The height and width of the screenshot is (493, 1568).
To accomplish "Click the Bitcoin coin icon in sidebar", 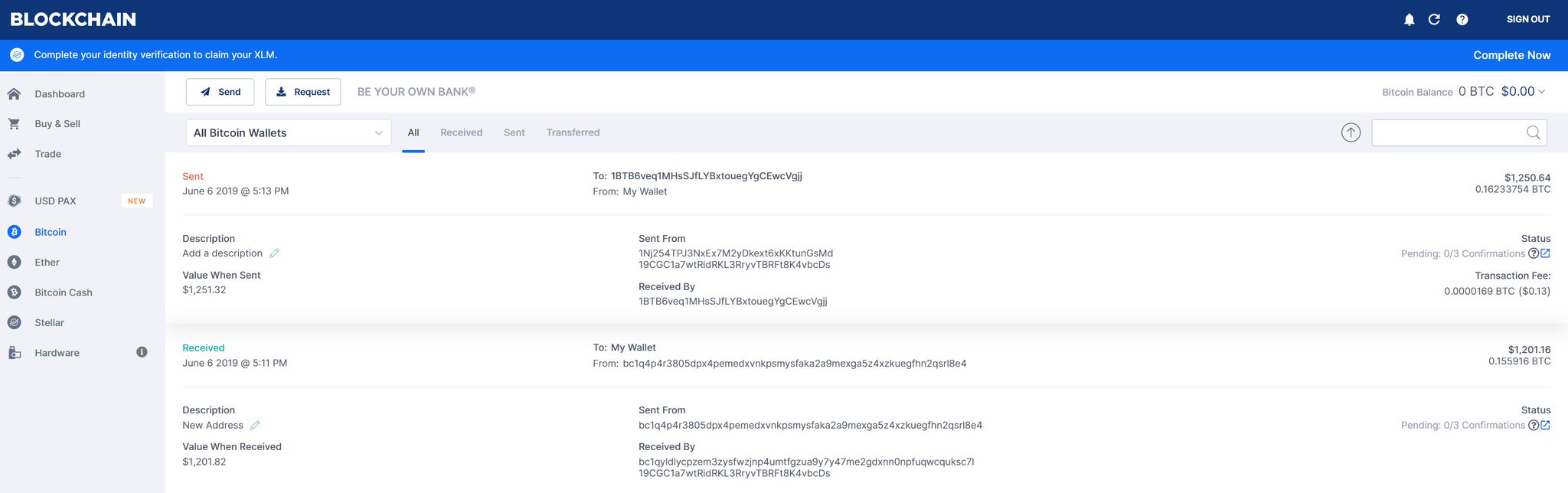I will click(x=14, y=231).
